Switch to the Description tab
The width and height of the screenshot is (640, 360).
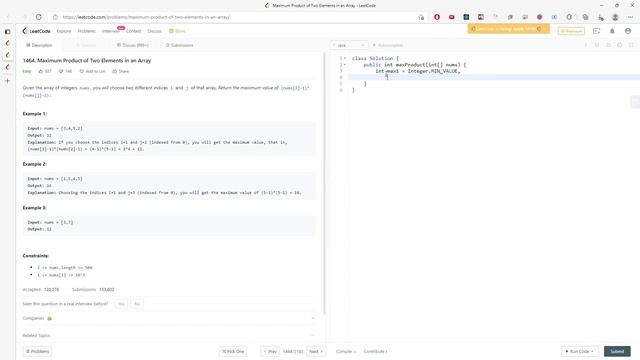[x=39, y=45]
